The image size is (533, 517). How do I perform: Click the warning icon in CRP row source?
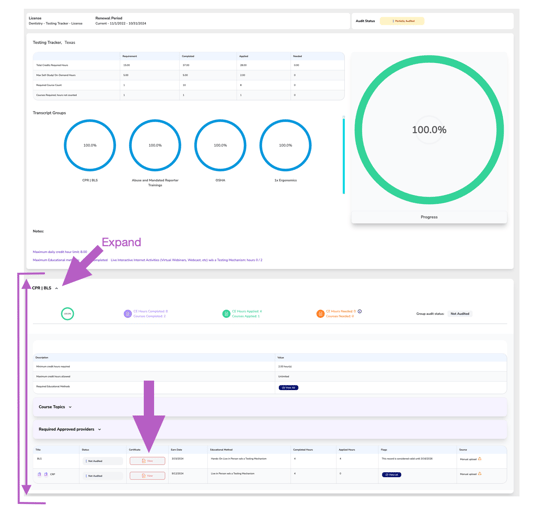480,474
